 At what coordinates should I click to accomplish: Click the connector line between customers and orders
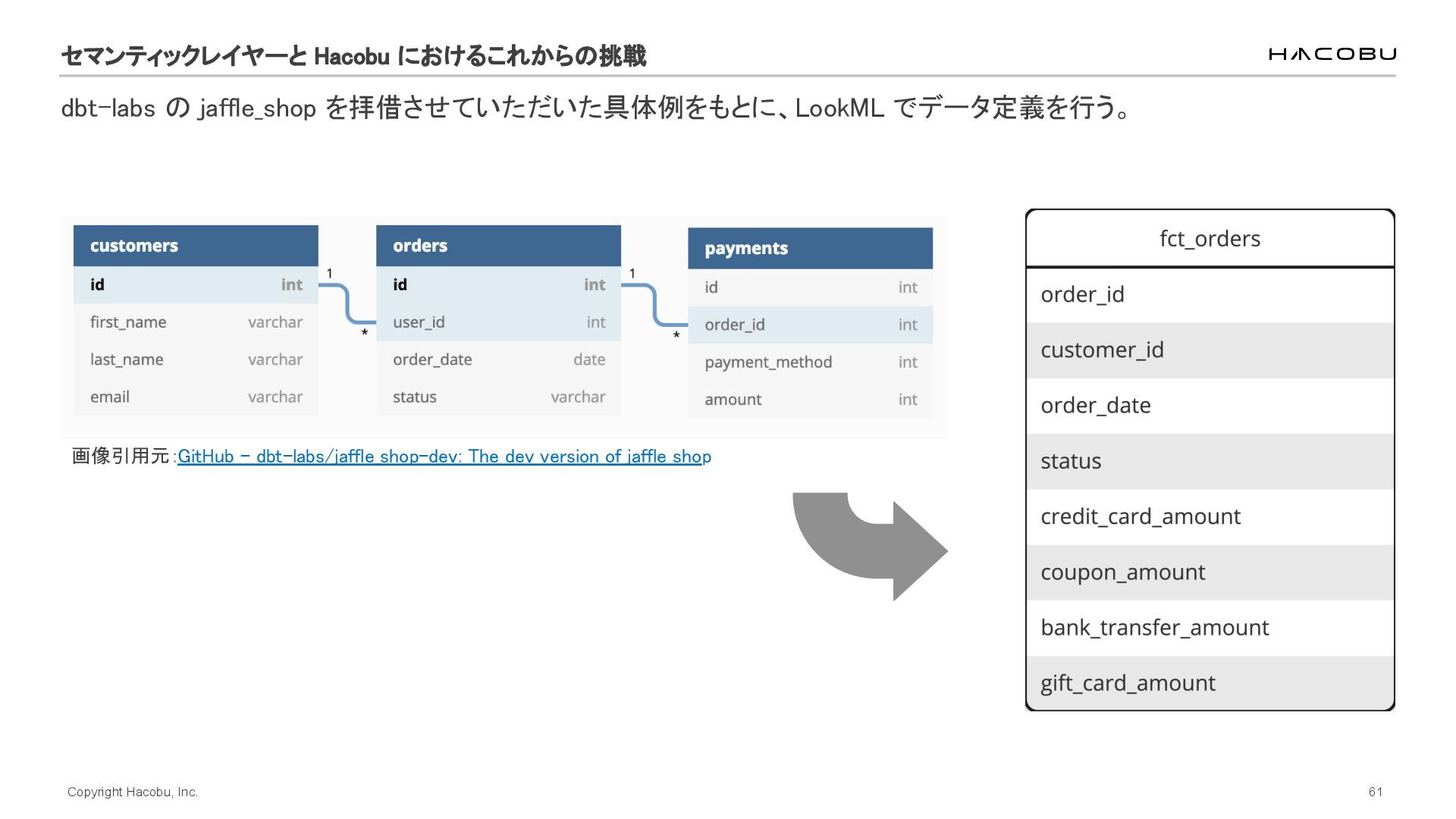347,303
